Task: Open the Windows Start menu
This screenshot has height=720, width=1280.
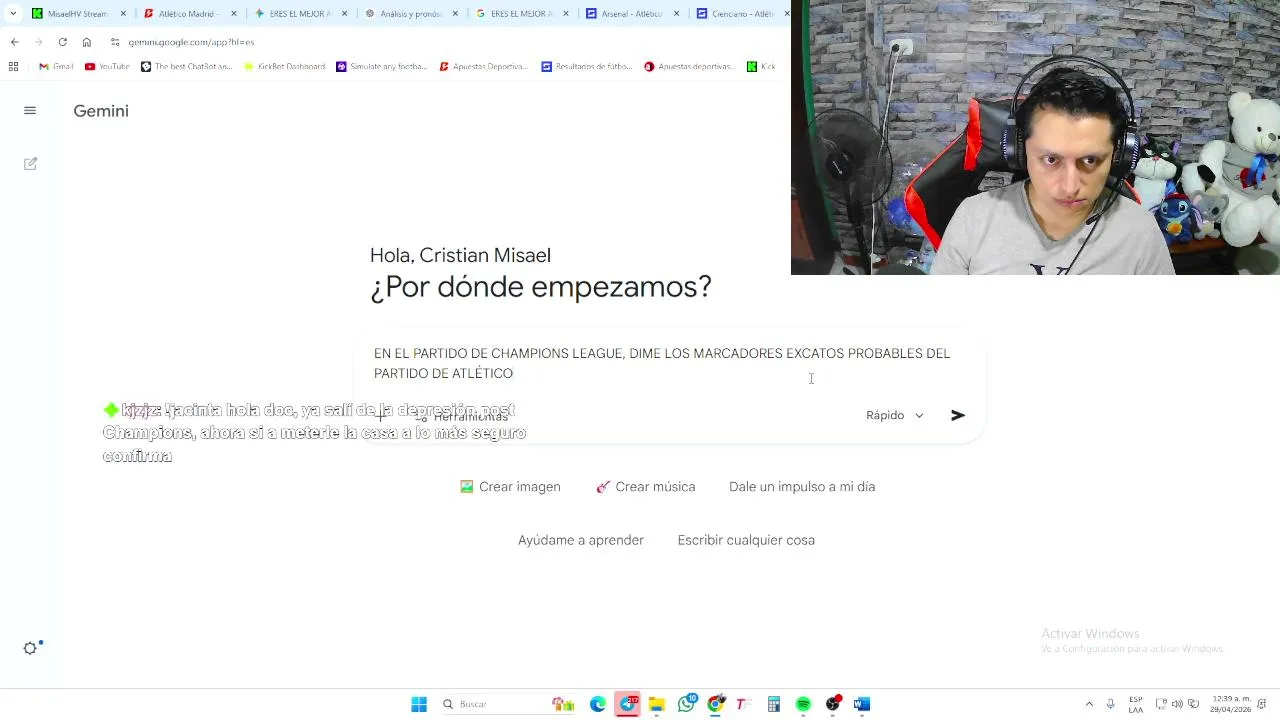Action: click(419, 704)
